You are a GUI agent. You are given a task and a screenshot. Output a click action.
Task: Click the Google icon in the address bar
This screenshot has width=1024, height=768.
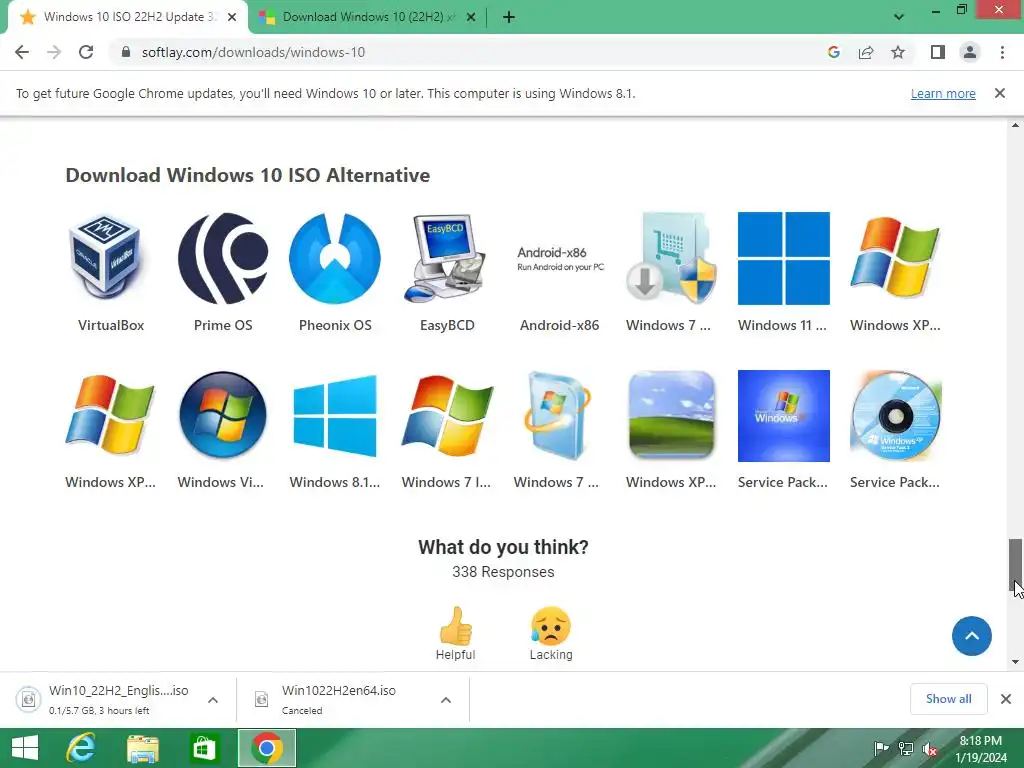click(833, 52)
